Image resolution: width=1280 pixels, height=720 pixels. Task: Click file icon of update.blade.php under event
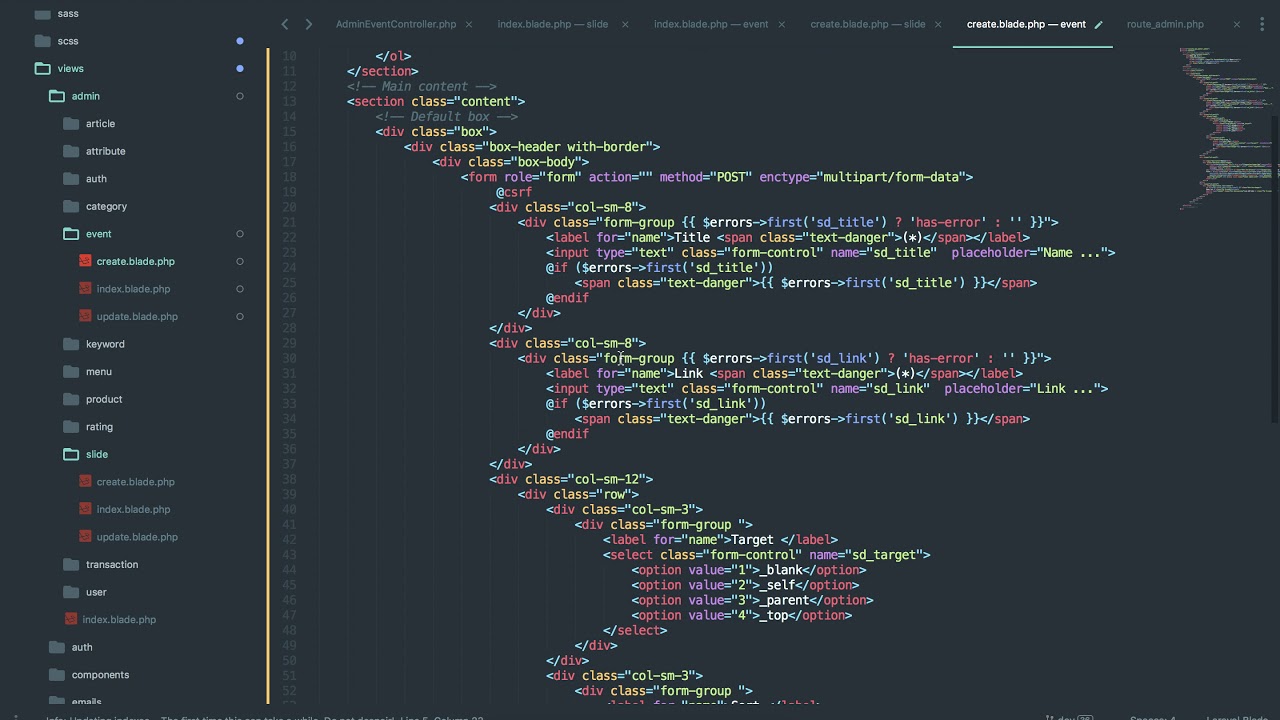(x=85, y=316)
